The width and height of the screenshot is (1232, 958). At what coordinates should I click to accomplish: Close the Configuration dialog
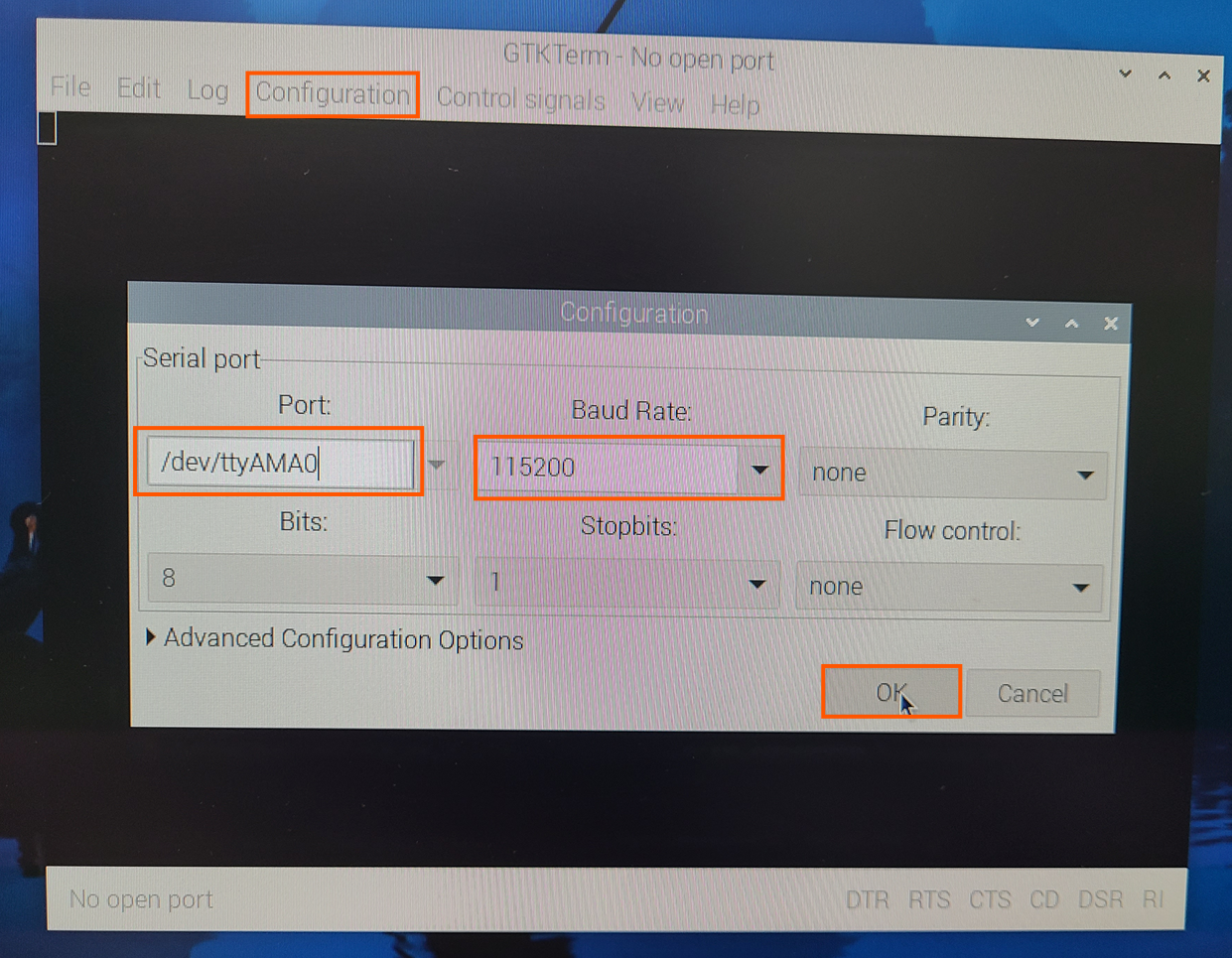click(1111, 324)
